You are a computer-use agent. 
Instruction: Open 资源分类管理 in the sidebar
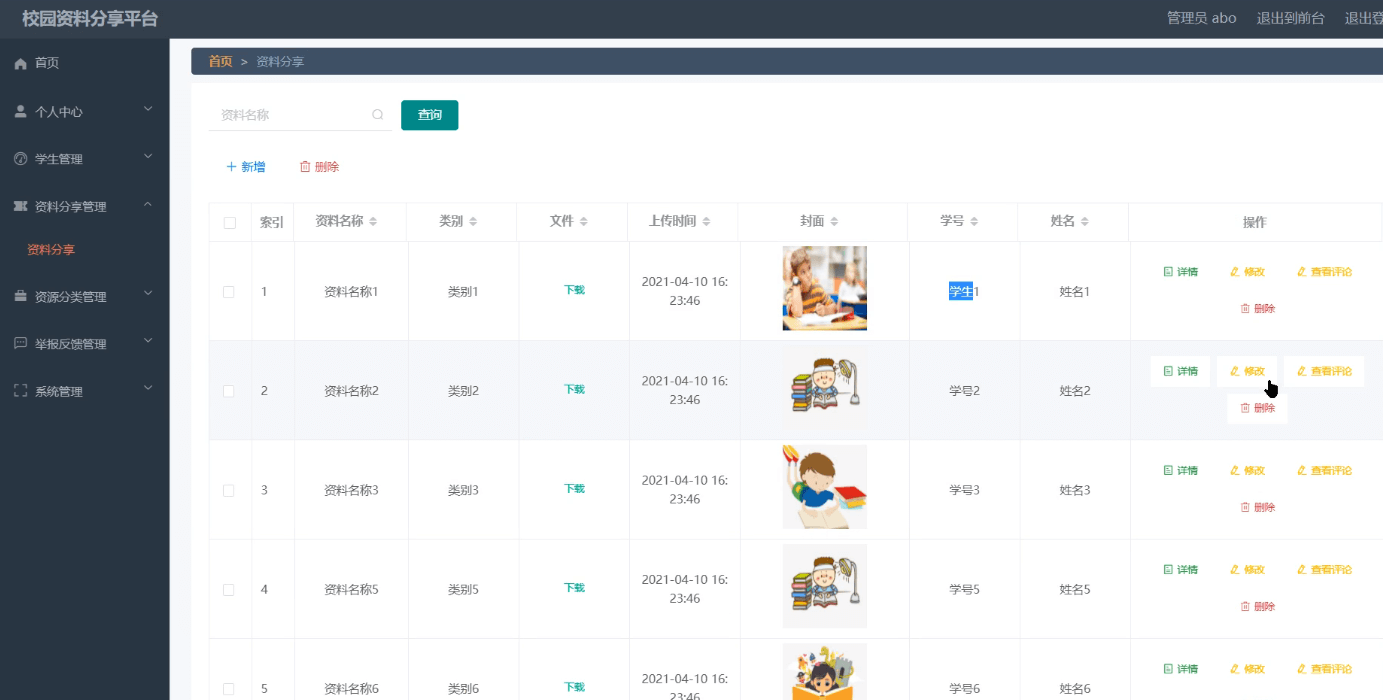click(70, 297)
